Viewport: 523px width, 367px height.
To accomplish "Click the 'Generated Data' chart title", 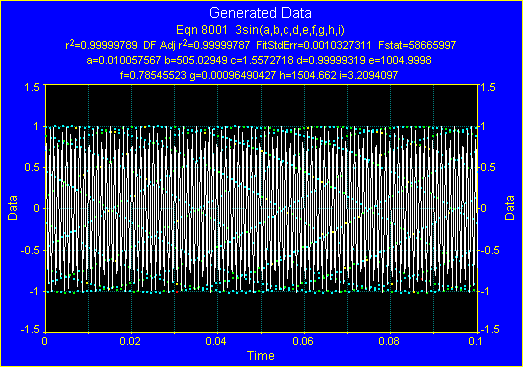I will pos(260,13).
